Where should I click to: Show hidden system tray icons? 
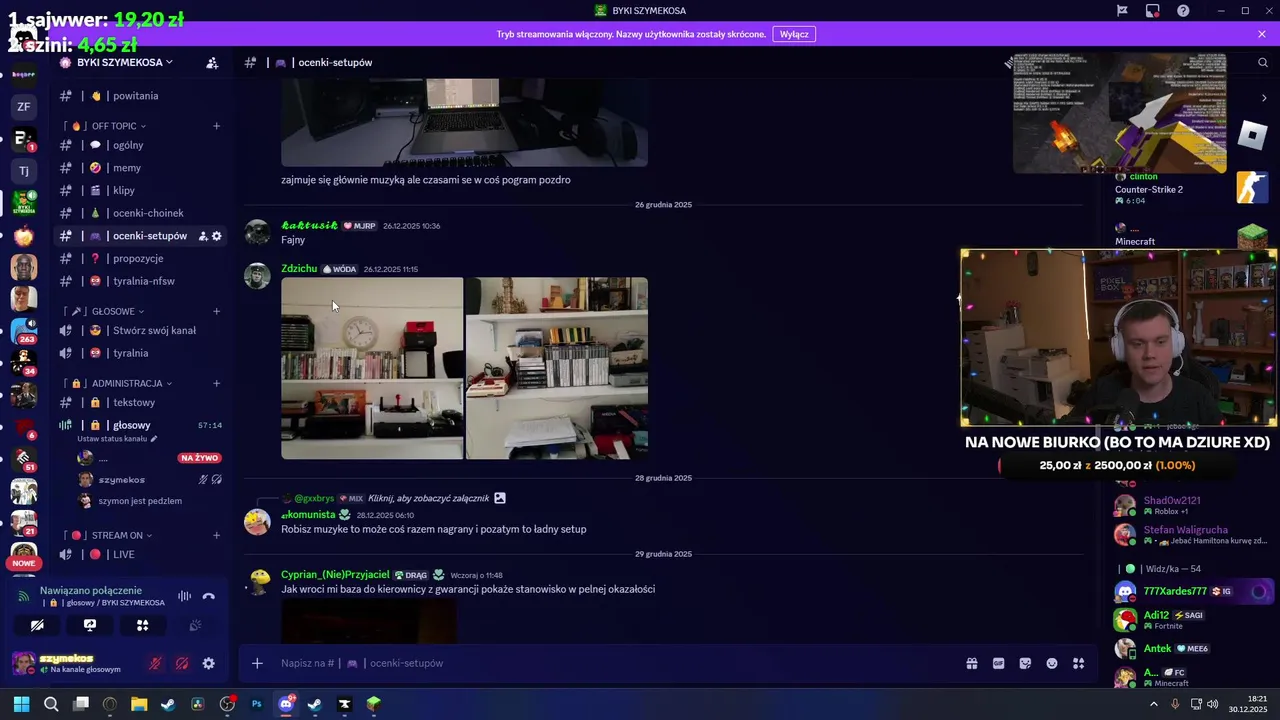(x=1153, y=704)
